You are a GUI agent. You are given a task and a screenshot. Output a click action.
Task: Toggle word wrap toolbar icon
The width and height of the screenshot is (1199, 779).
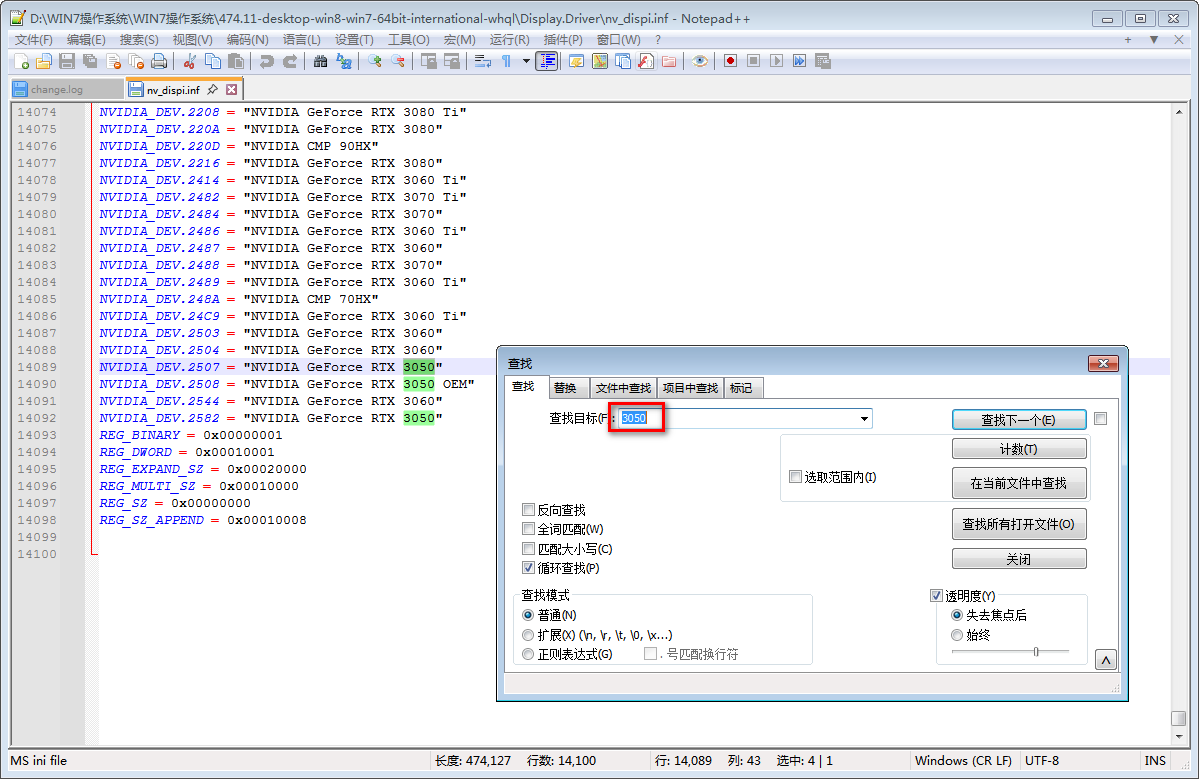click(483, 61)
